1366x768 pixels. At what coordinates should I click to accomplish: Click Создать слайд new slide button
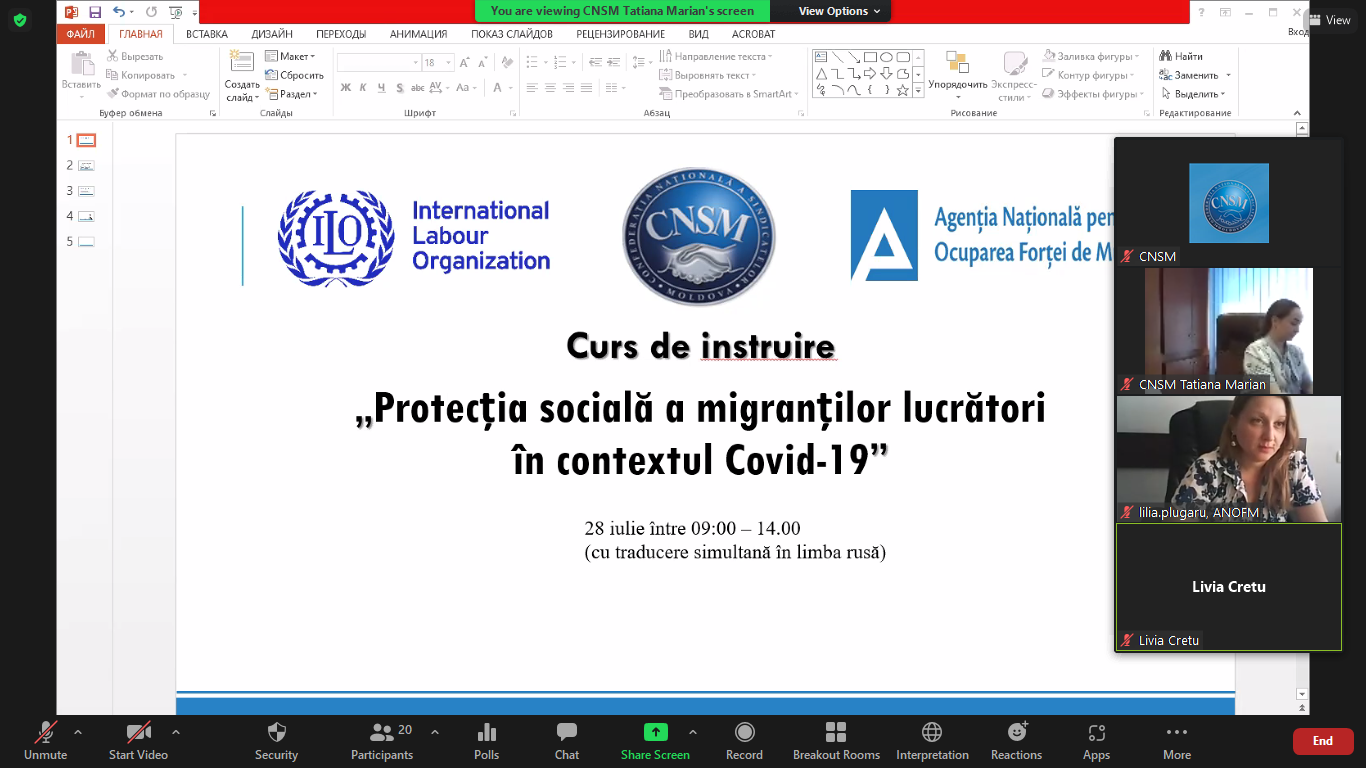(242, 76)
